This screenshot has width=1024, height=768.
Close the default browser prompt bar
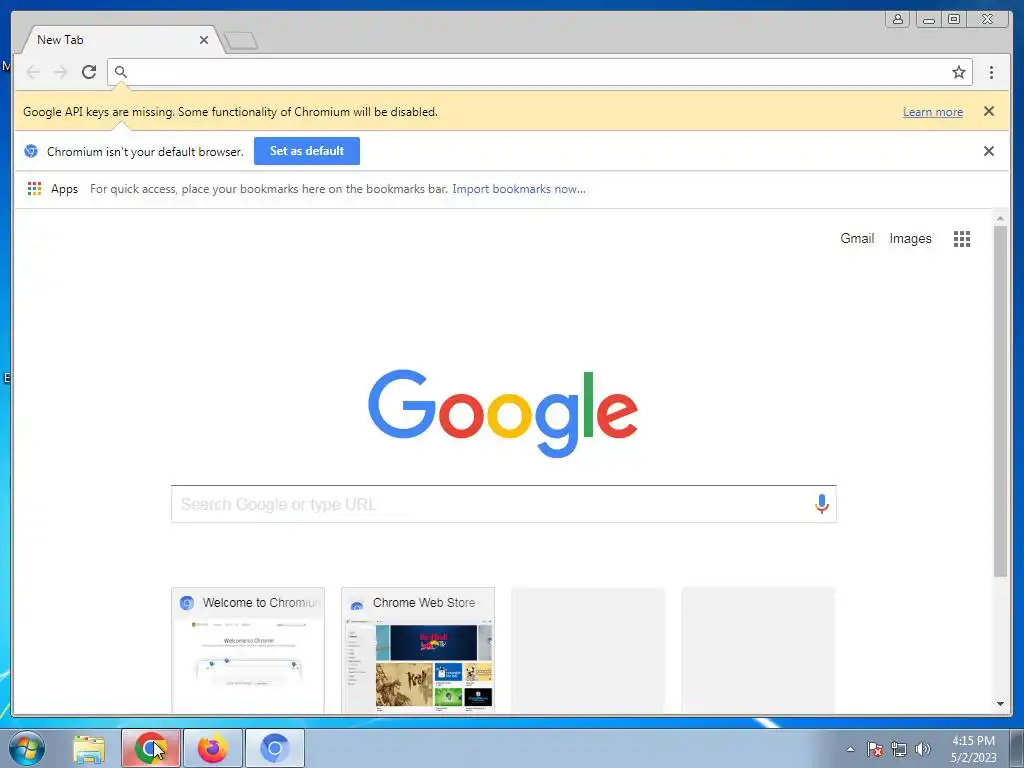point(989,152)
